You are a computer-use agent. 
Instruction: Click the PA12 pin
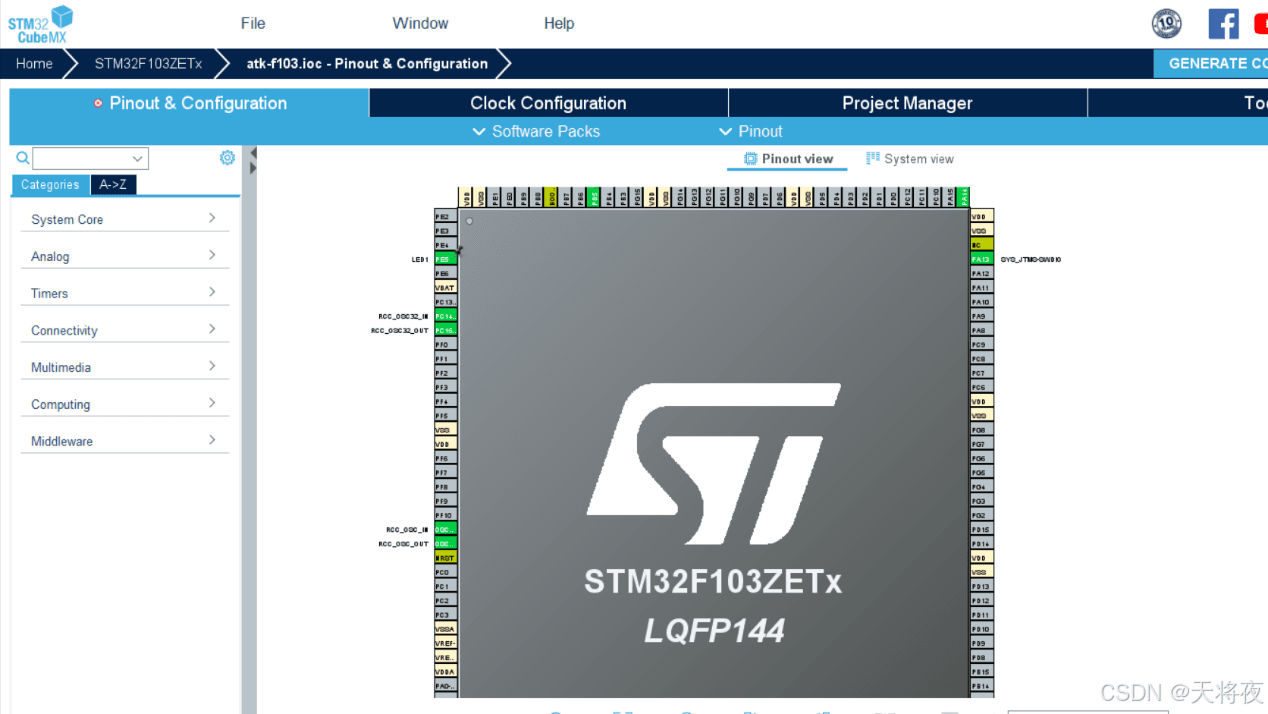[982, 273]
